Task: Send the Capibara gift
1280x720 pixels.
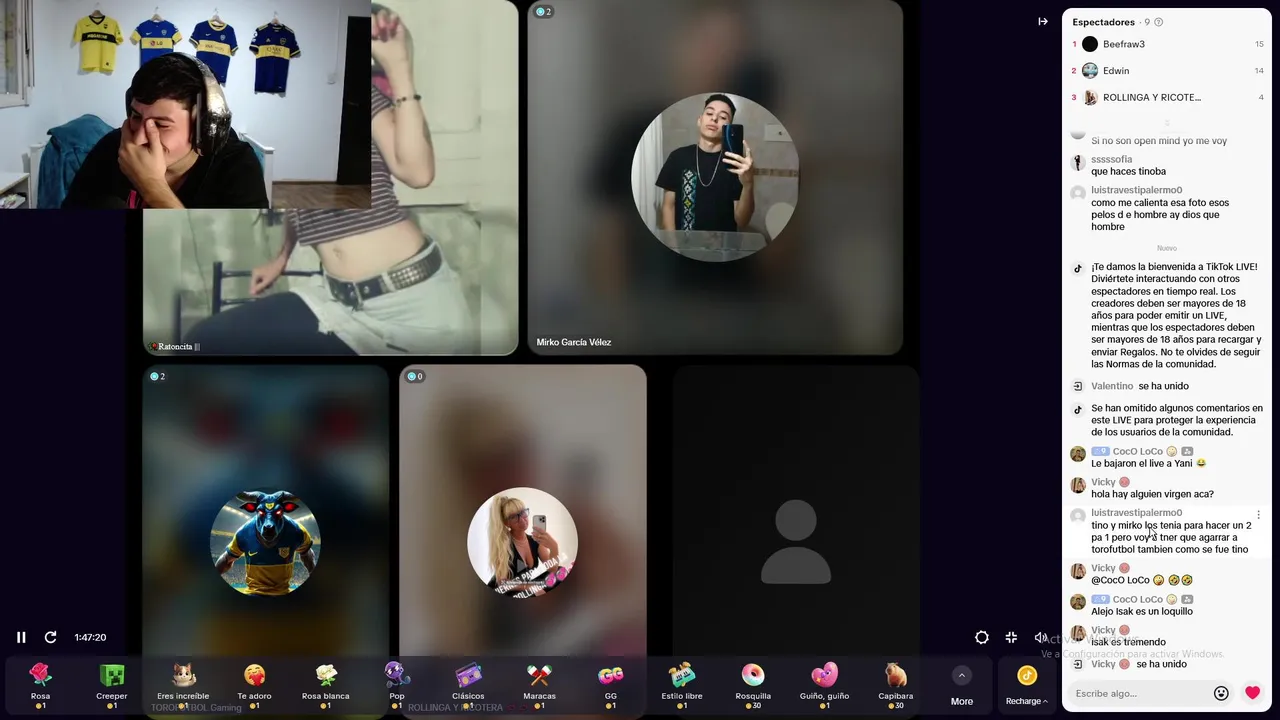Action: point(896,686)
